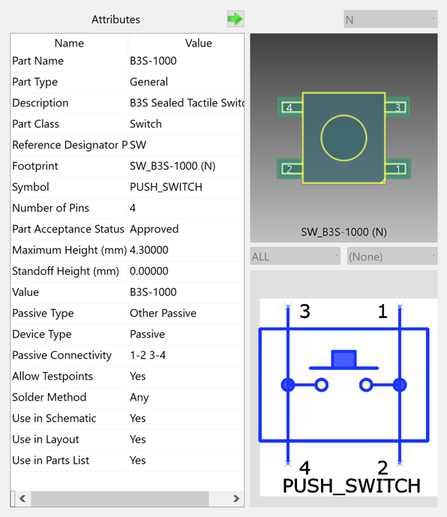
Task: Select the Part Name value B3S-1000
Action: tap(153, 61)
